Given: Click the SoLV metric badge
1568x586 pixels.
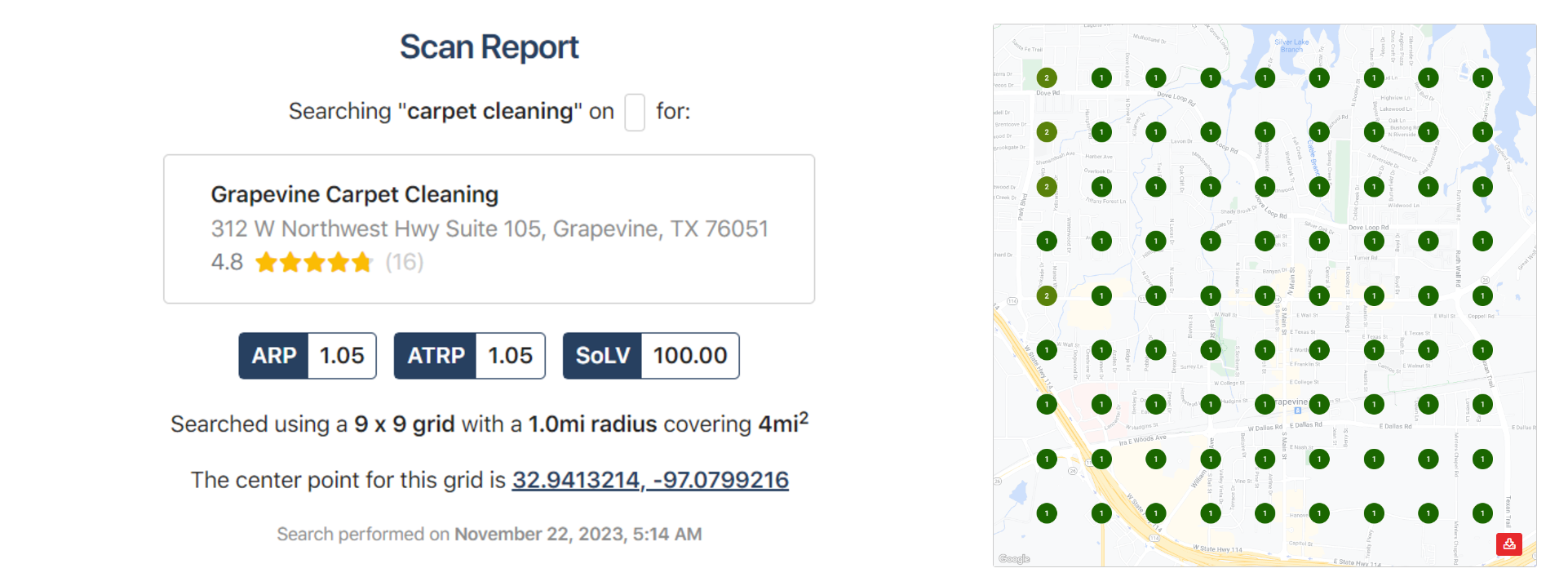Looking at the screenshot, I should pyautogui.click(x=603, y=356).
